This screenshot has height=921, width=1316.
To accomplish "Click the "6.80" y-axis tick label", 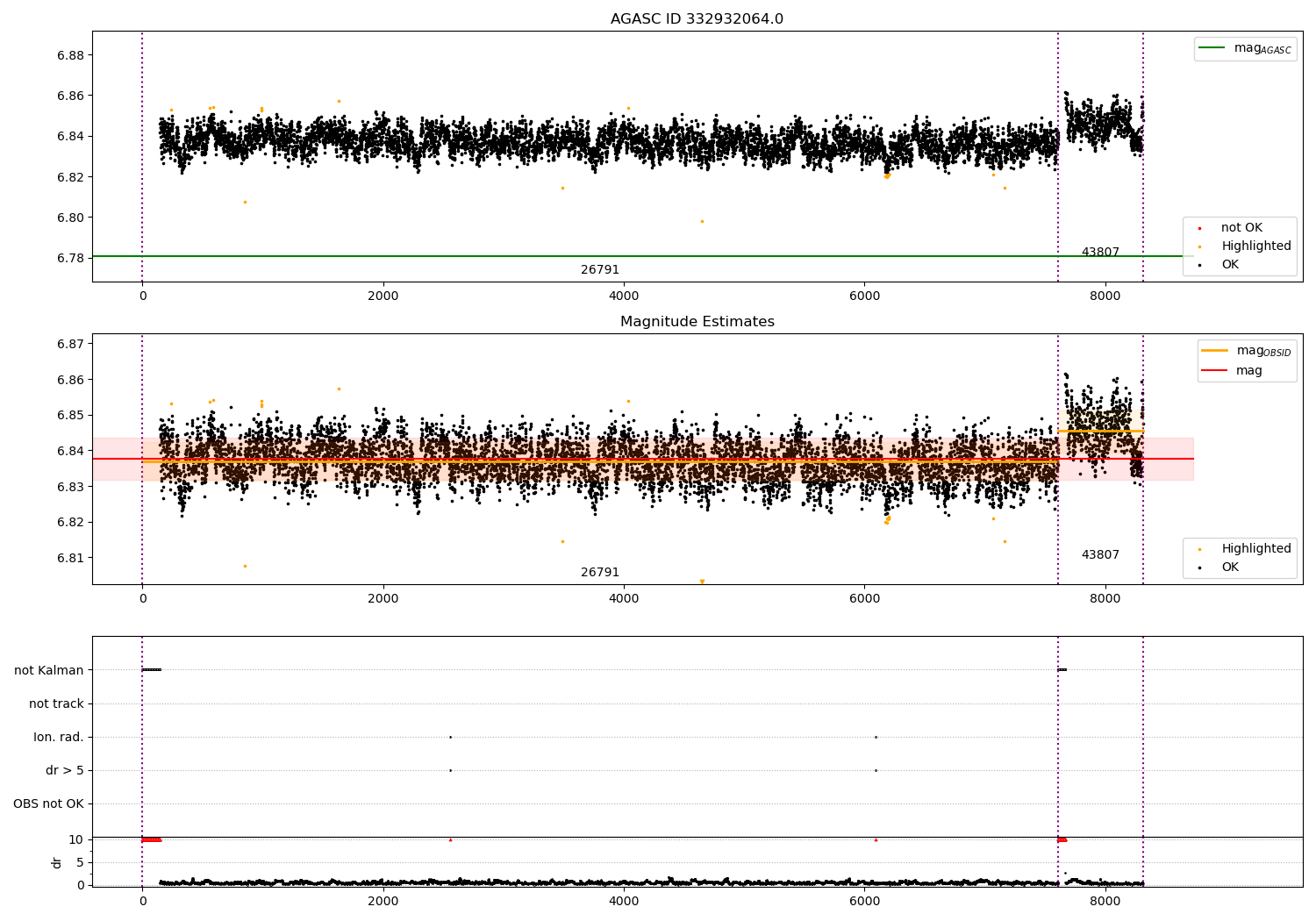I will click(70, 218).
